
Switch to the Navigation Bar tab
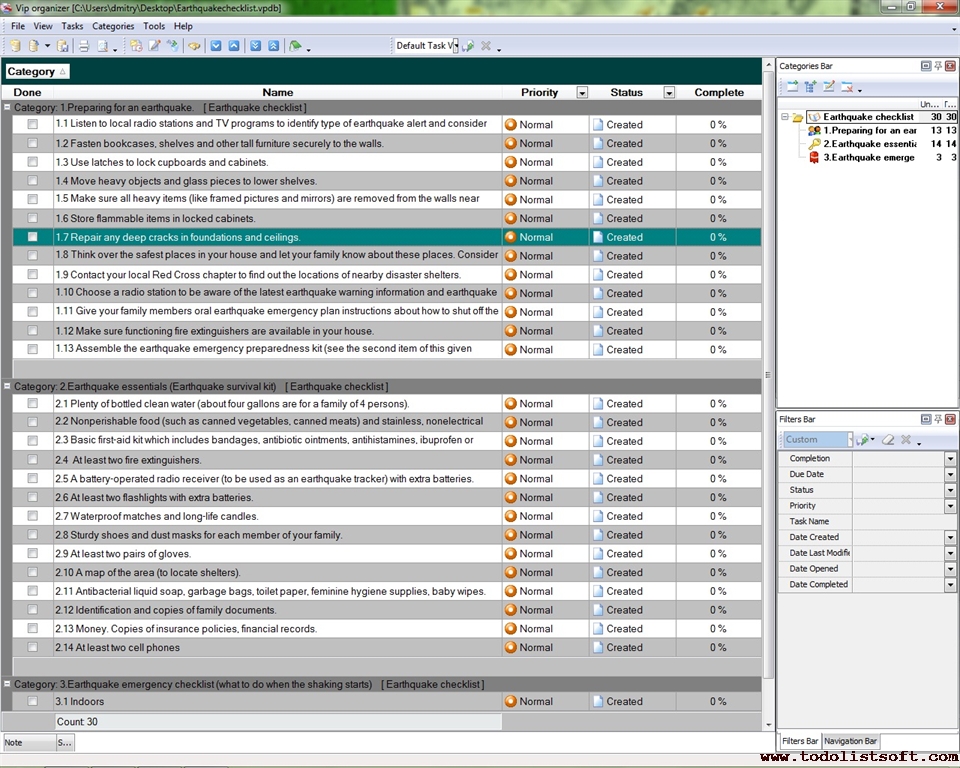click(850, 741)
